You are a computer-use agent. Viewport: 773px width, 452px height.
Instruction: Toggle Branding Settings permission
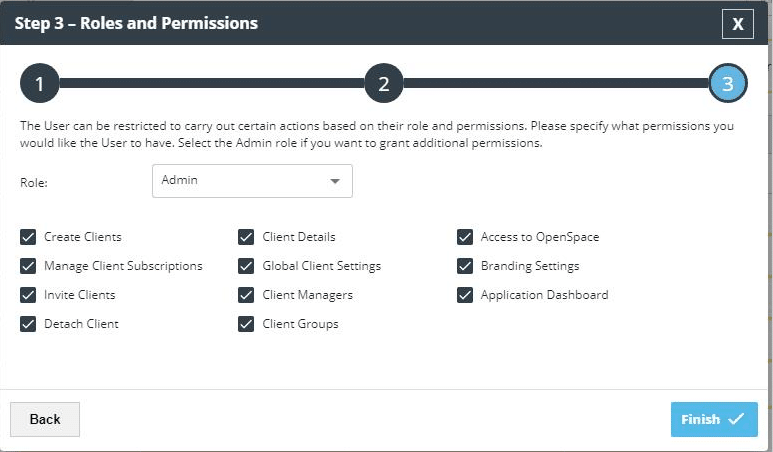(x=464, y=266)
